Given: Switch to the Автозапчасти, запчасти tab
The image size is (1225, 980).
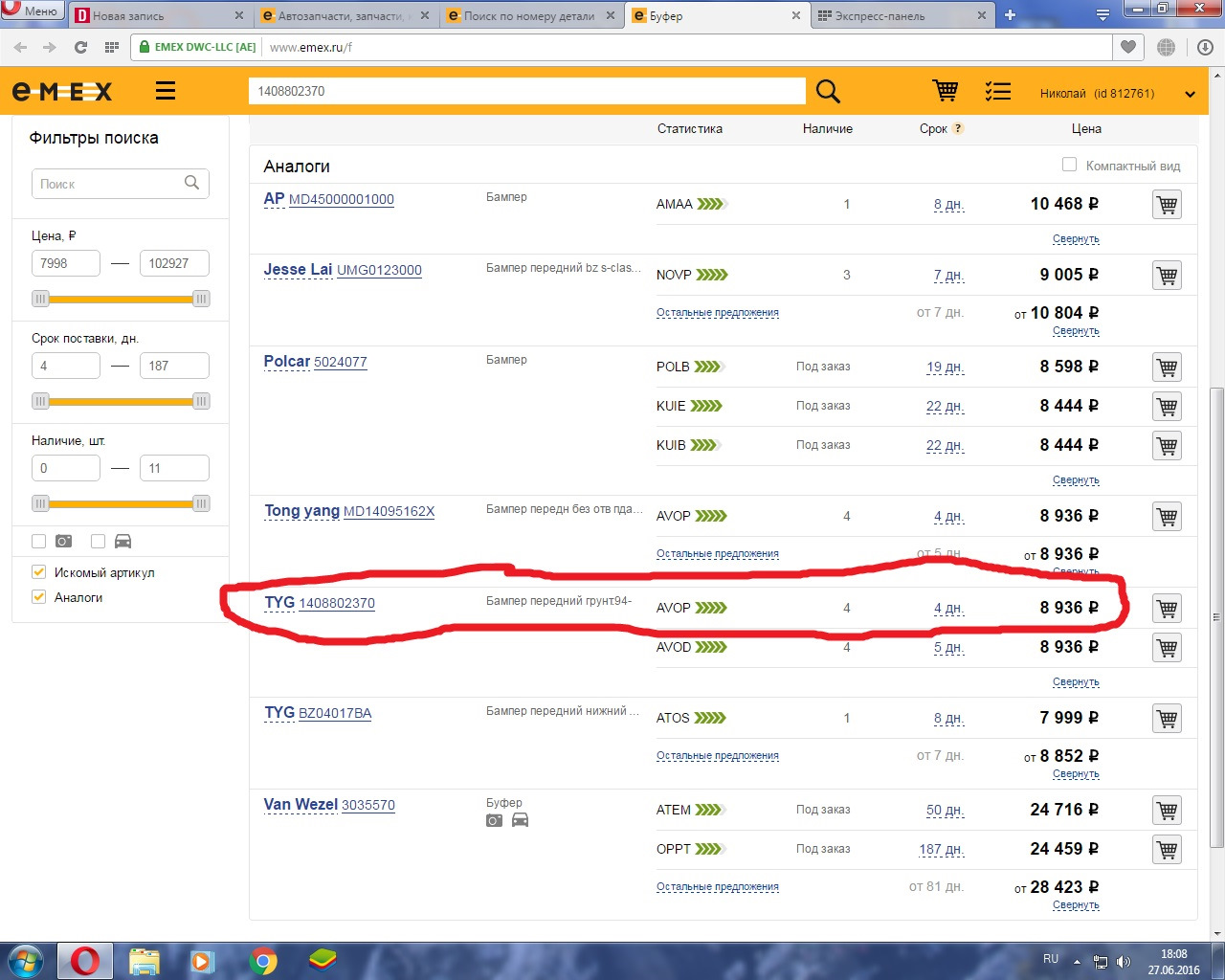Looking at the screenshot, I should 346,15.
